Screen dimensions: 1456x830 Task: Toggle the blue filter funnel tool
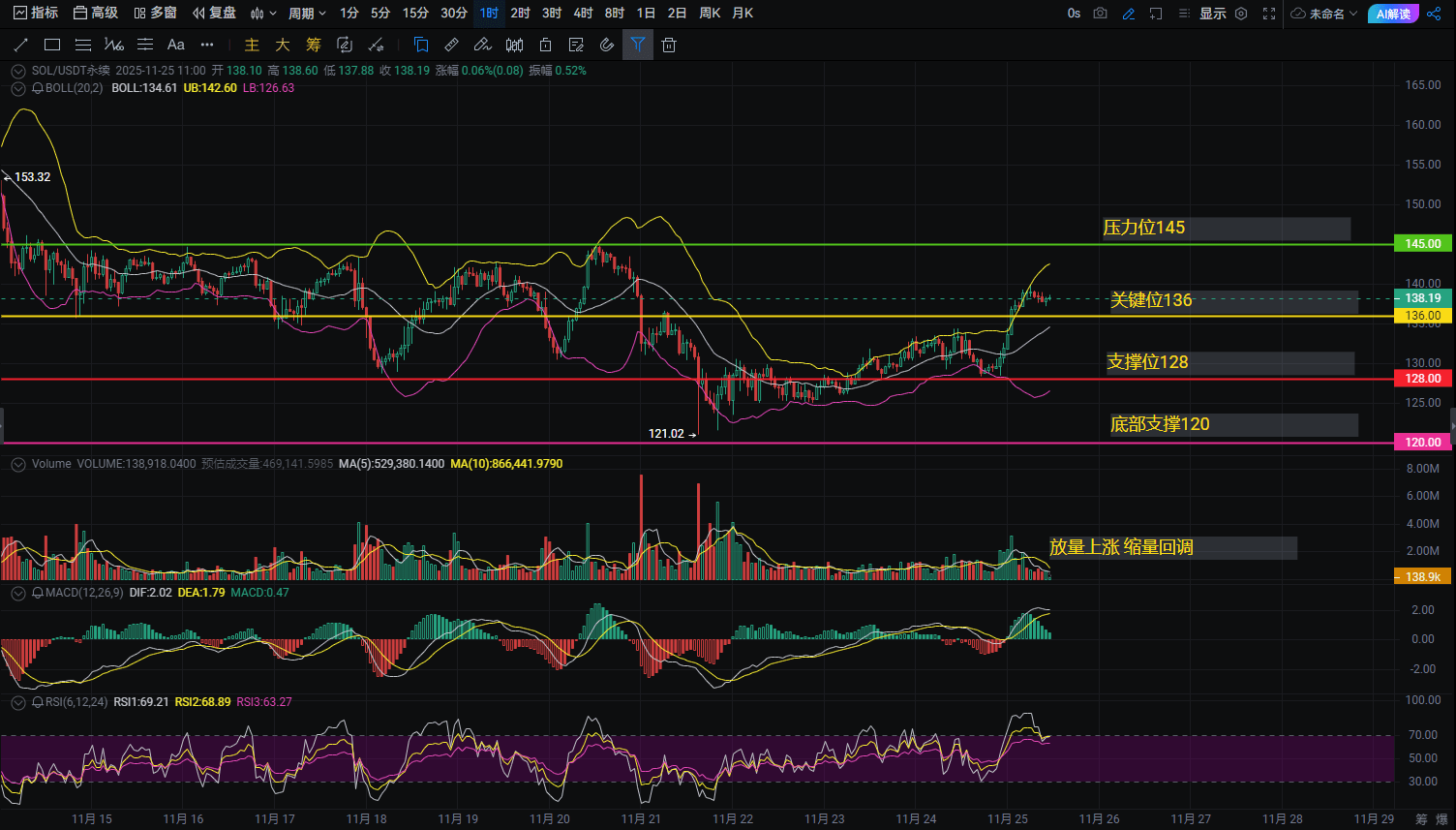coord(637,45)
